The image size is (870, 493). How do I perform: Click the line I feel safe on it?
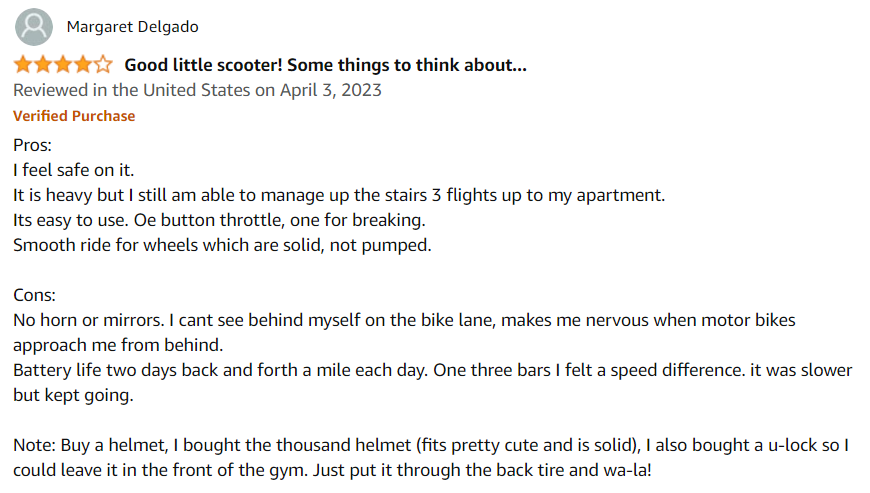point(74,170)
